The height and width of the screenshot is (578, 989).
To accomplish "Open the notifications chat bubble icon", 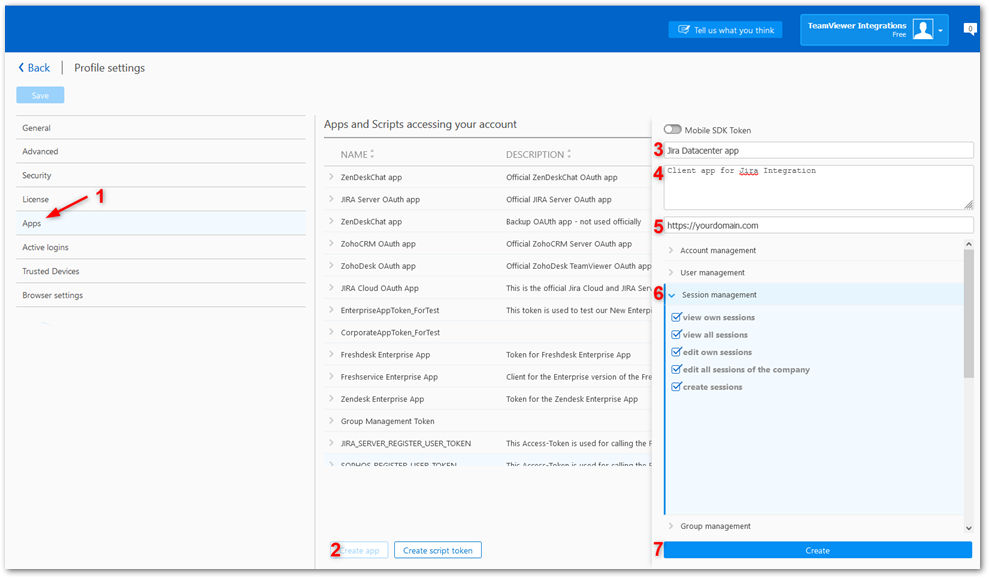I will pyautogui.click(x=970, y=28).
